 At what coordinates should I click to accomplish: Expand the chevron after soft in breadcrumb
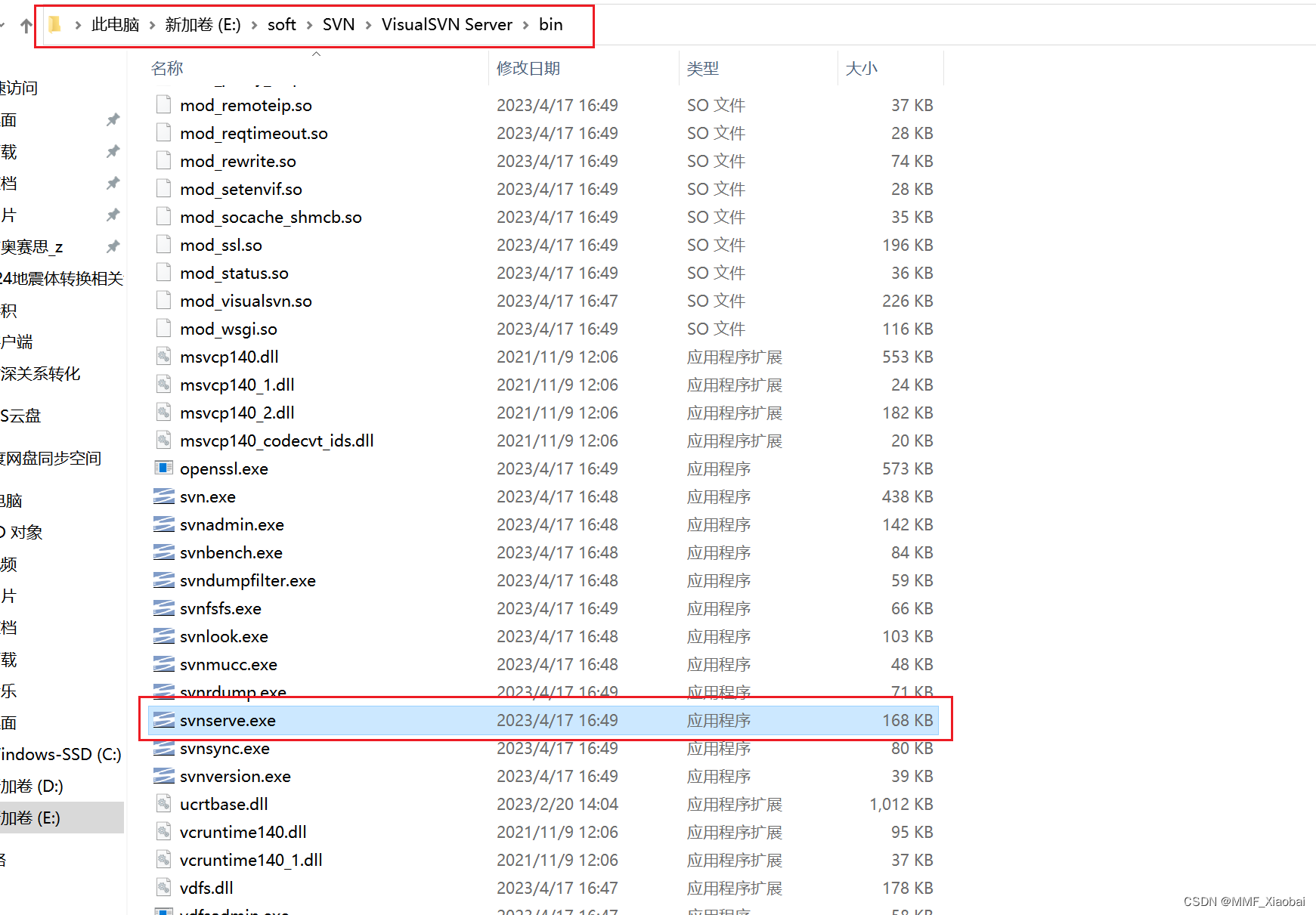point(309,25)
